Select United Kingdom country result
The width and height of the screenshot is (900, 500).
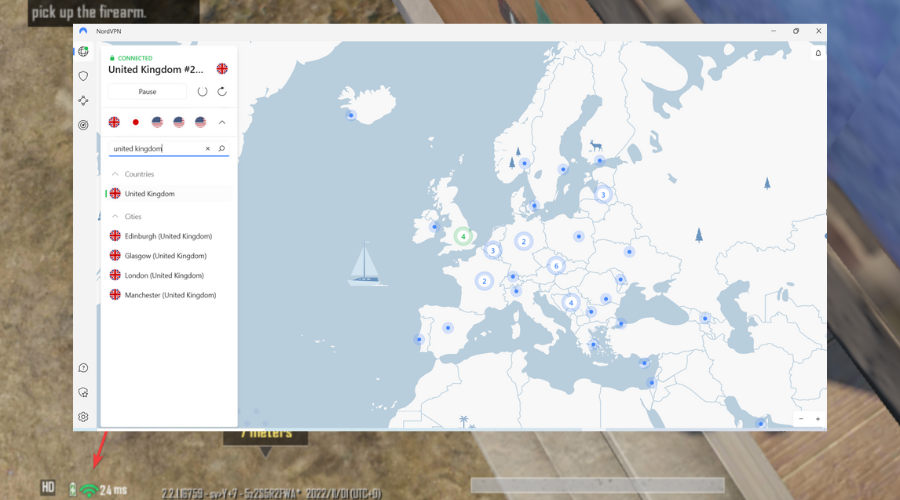(x=169, y=193)
